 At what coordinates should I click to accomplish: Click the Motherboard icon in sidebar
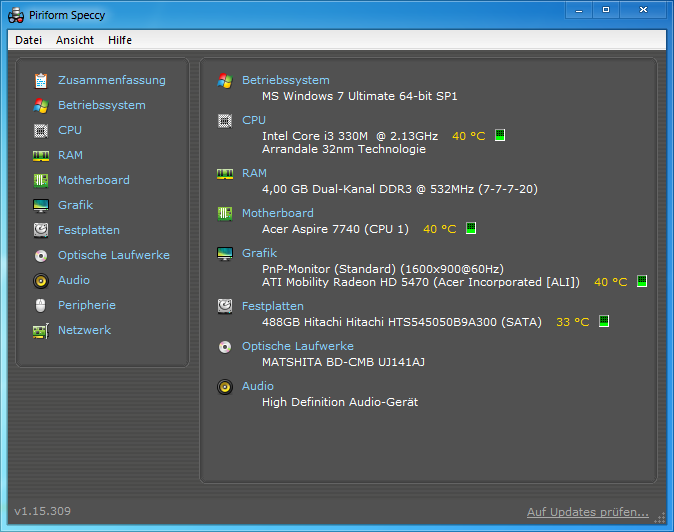[41, 180]
